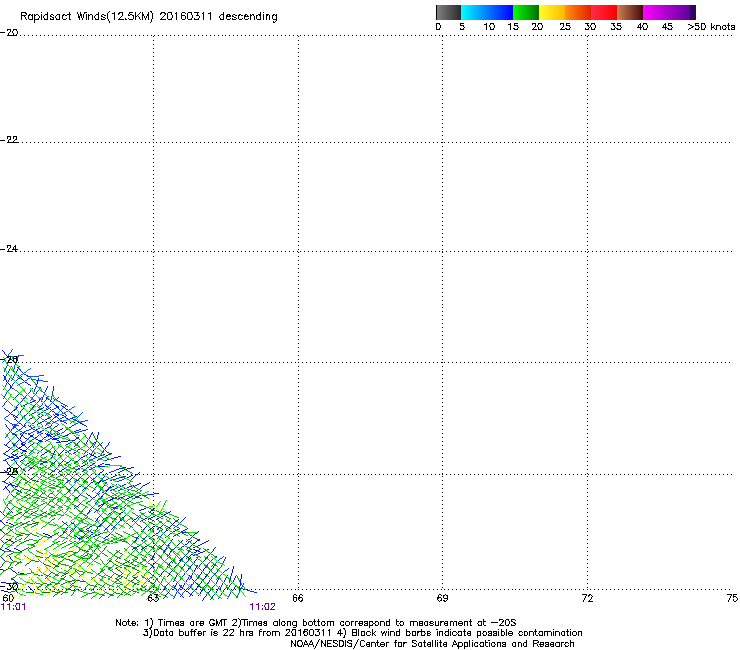Image resolution: width=740 pixels, height=650 pixels.
Task: Select the yellow 20-25 knots color segment
Action: 552,12
